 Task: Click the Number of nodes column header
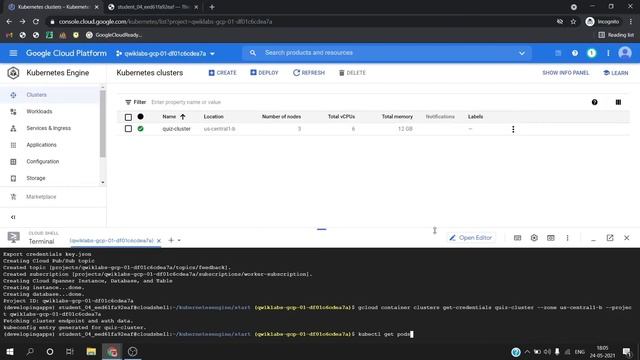point(281,117)
